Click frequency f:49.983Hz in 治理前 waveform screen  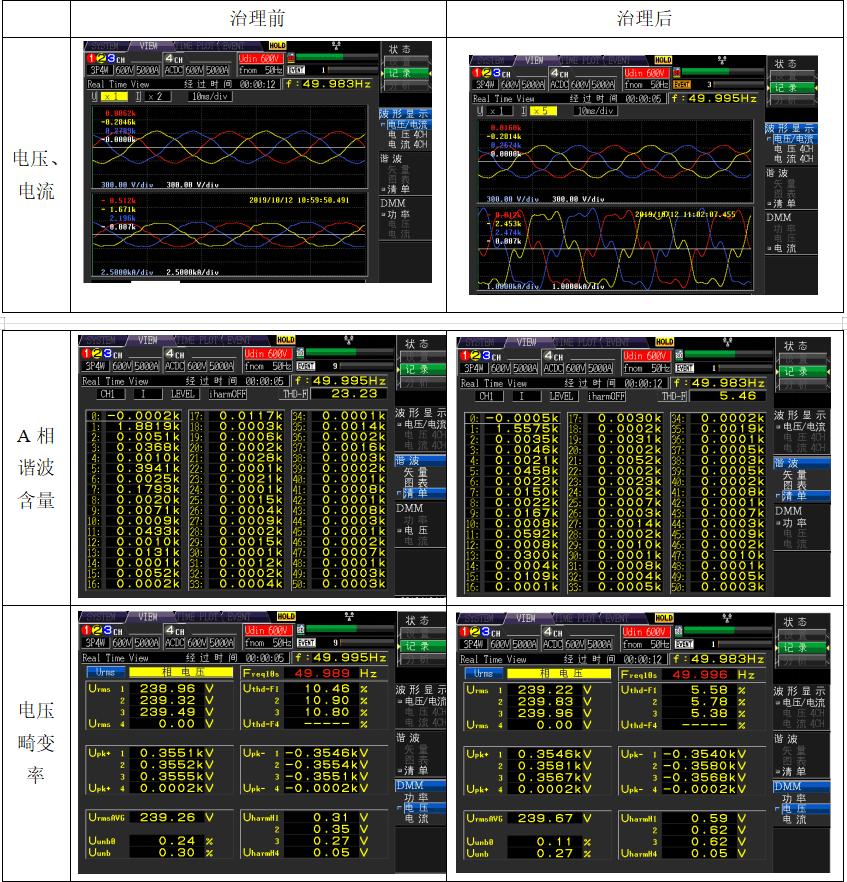328,83
